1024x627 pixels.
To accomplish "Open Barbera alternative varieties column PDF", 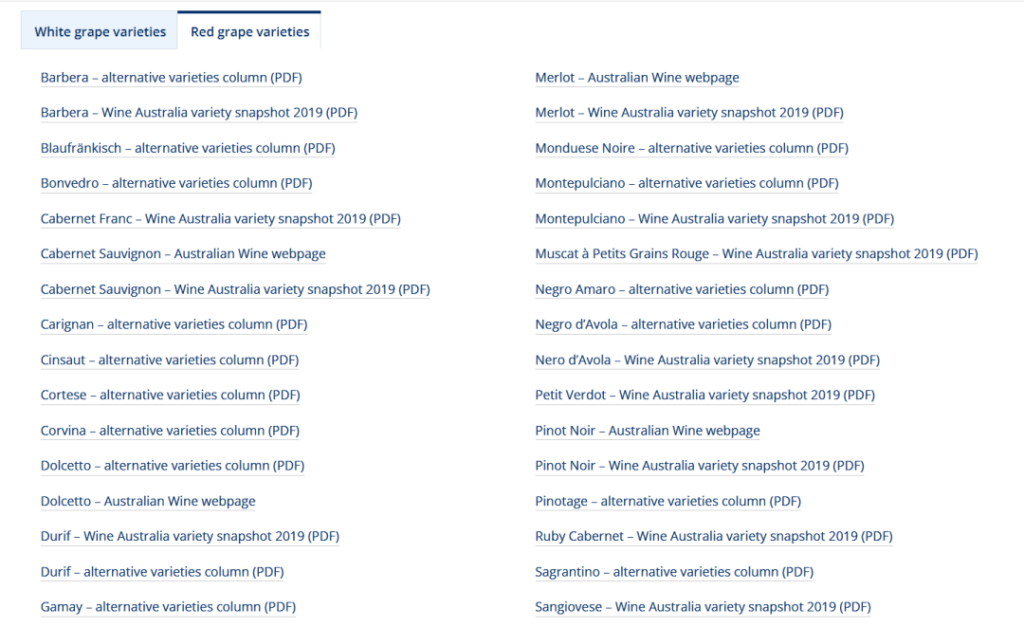I will pos(171,78).
